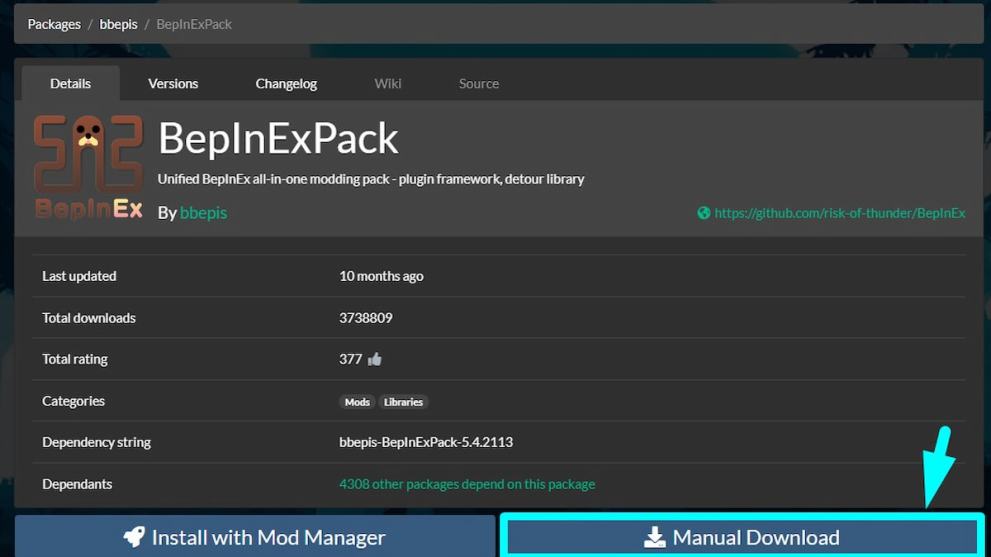The height and width of the screenshot is (557, 991).
Task: Click the 'Dependants' label
Action: click(x=77, y=484)
